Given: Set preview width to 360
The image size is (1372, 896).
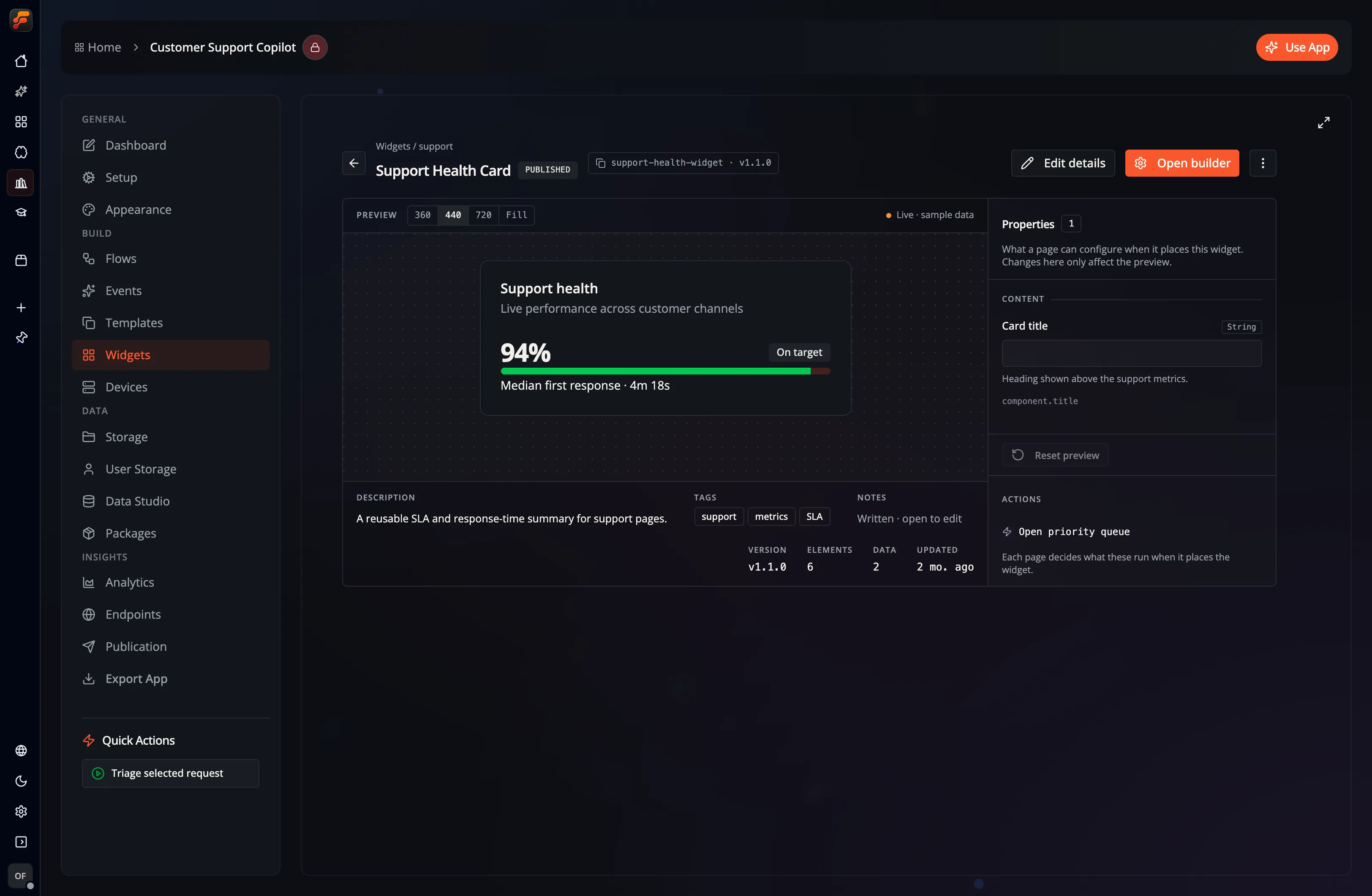Looking at the screenshot, I should (x=422, y=215).
